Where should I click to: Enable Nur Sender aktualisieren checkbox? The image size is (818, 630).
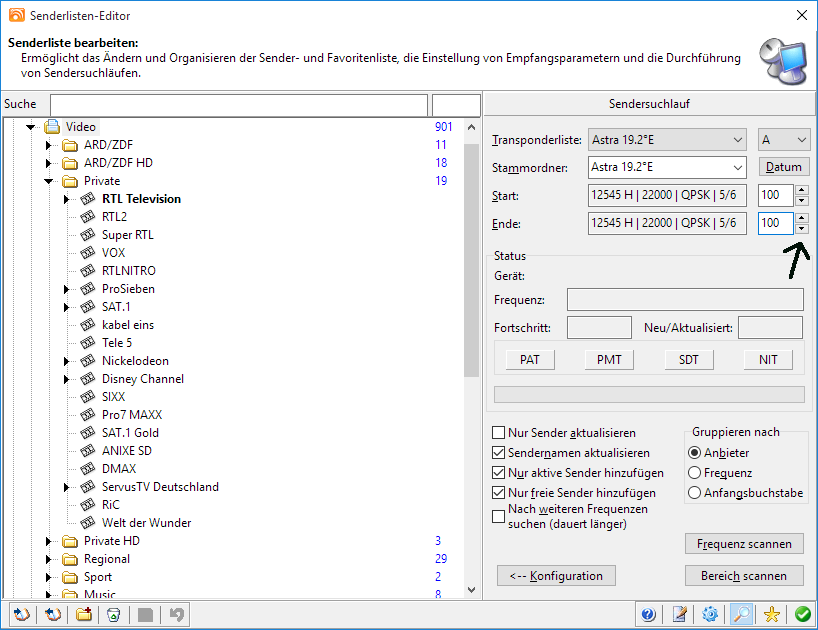498,432
